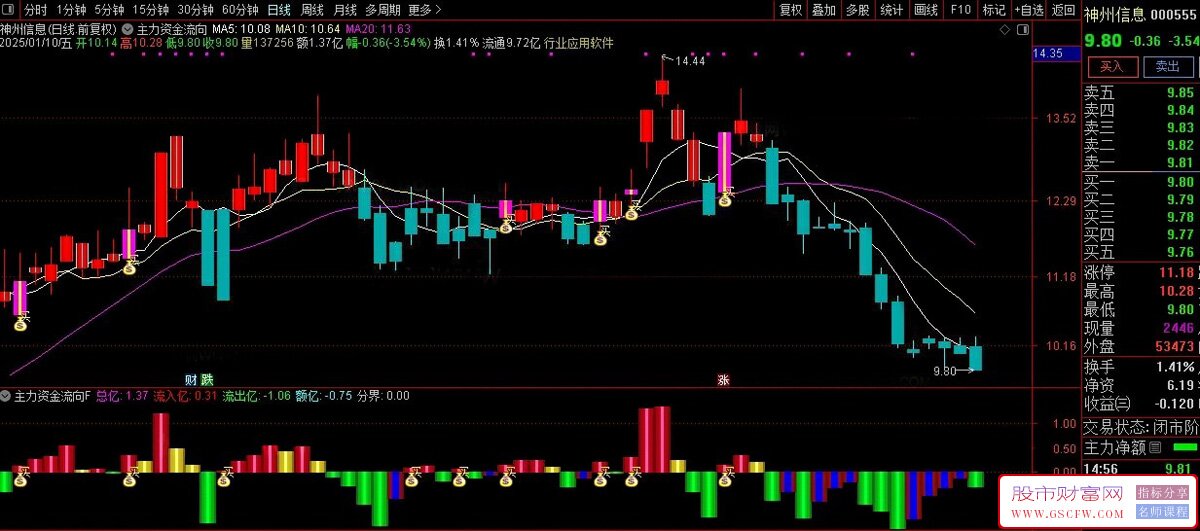Click the 神州信息(日线.前复权) chart title
1200x531 pixels.
click(60, 29)
